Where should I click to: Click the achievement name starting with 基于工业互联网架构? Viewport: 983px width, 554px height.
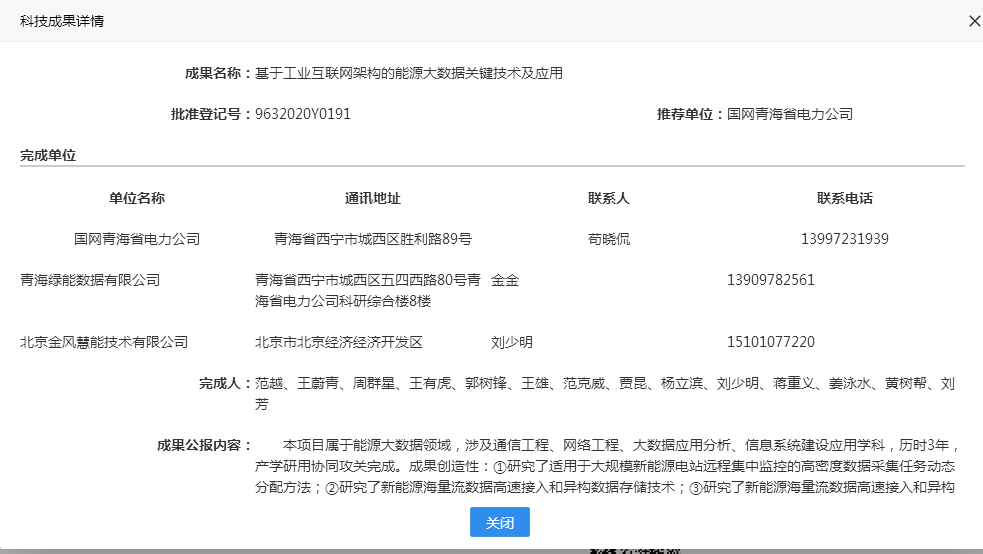(x=409, y=73)
